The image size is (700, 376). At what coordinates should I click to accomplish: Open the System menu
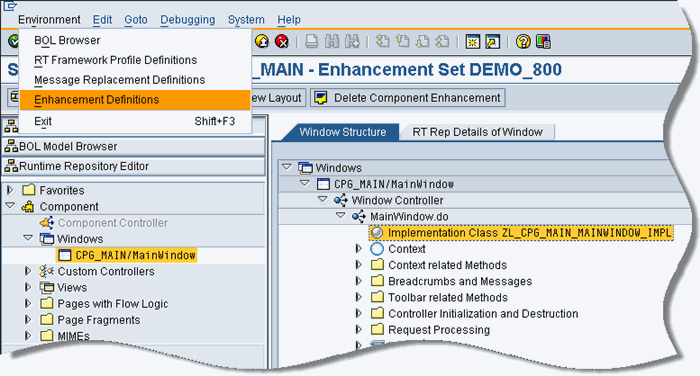point(246,20)
